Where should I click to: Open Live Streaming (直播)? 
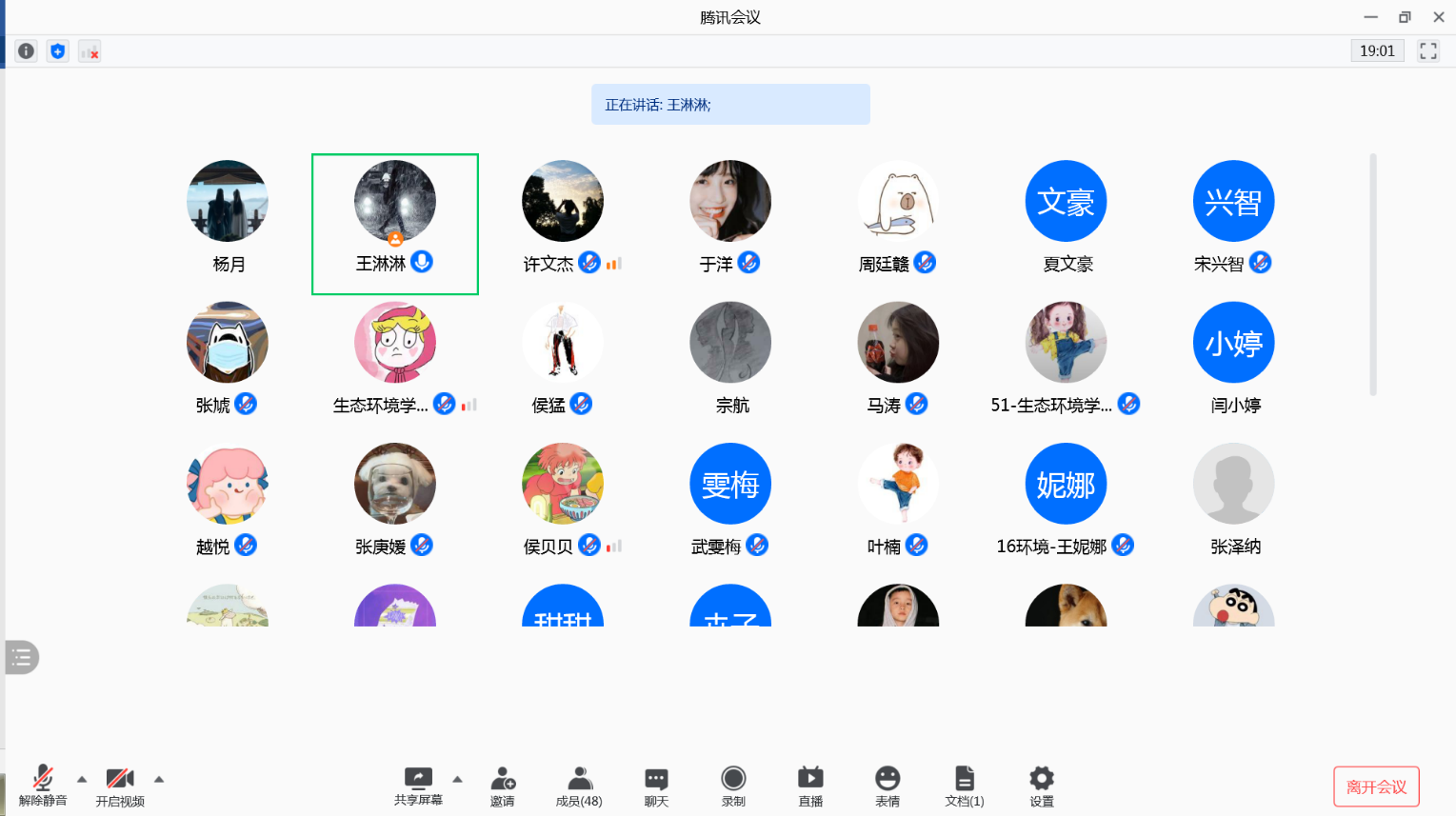(810, 786)
